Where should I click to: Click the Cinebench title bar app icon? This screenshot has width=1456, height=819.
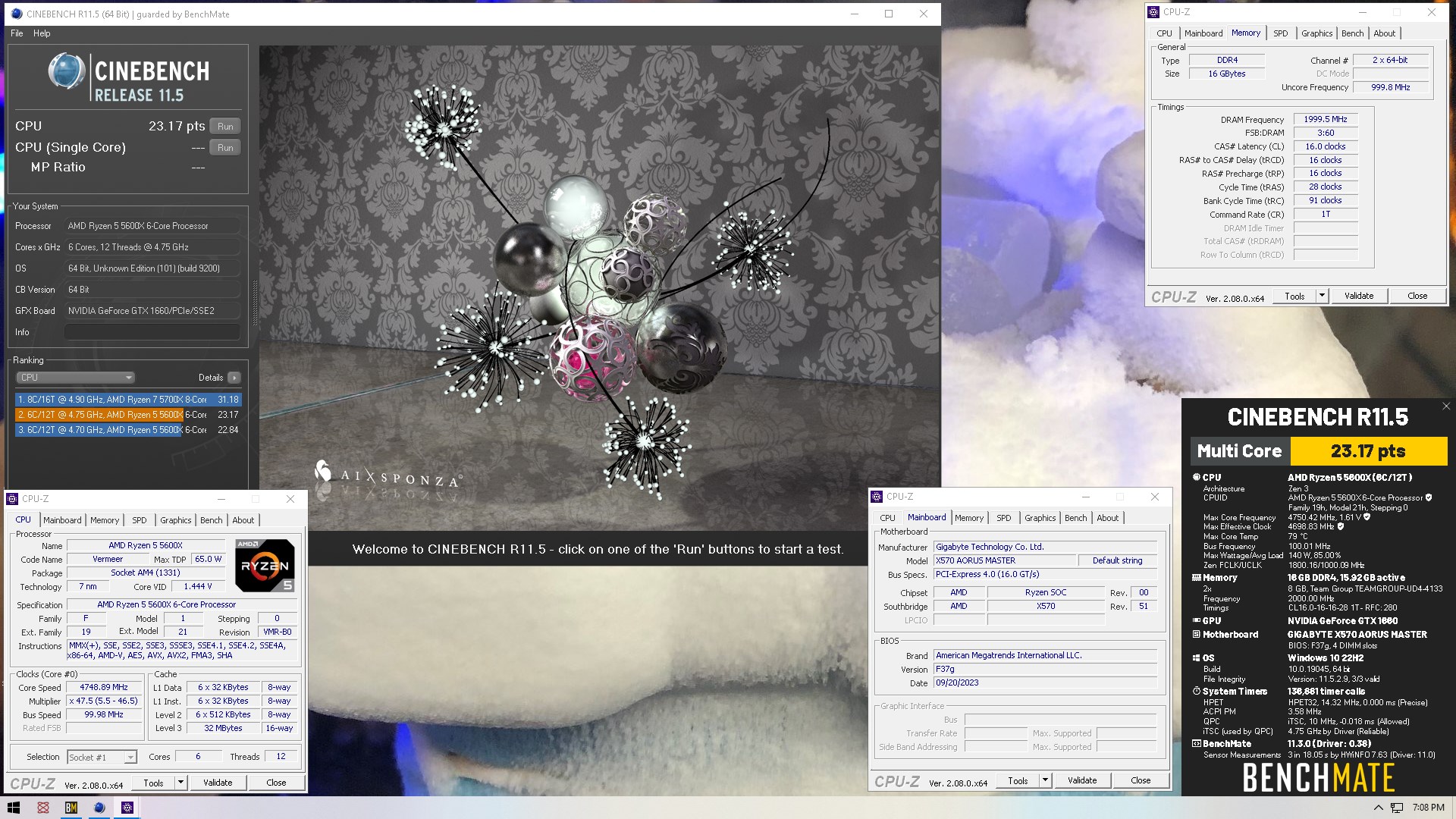coord(17,14)
